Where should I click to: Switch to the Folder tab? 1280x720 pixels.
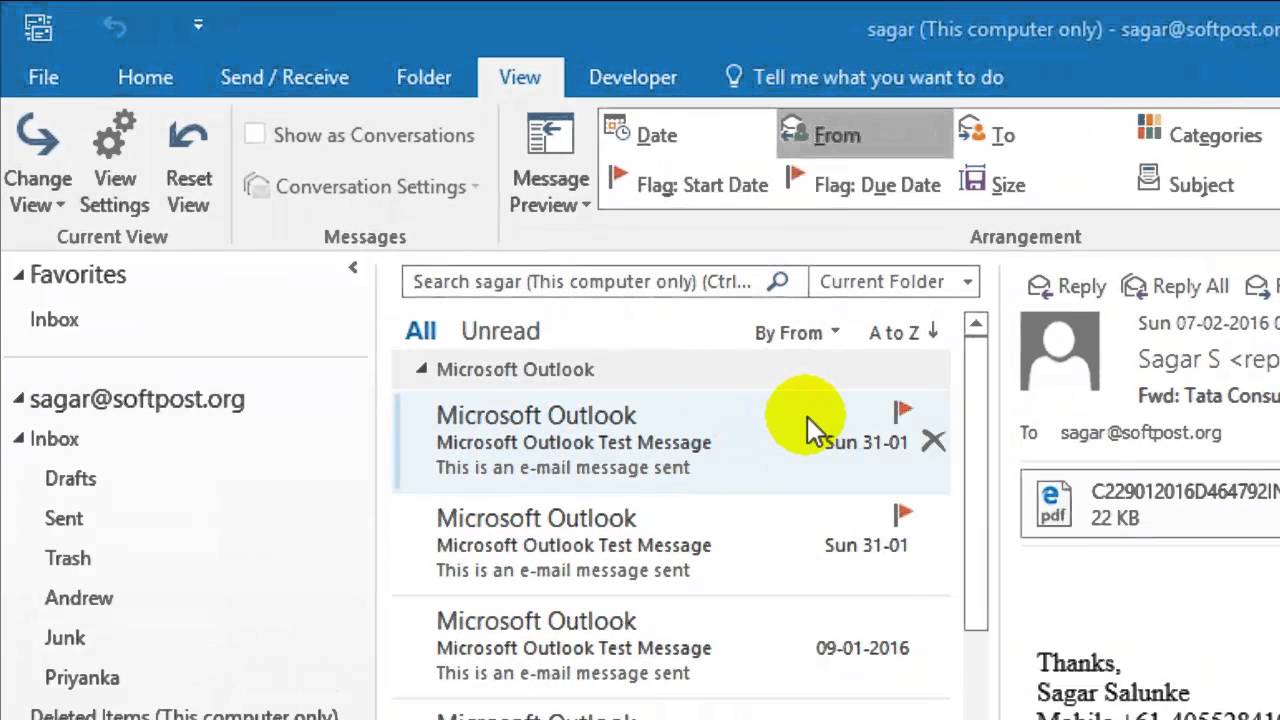click(x=424, y=77)
